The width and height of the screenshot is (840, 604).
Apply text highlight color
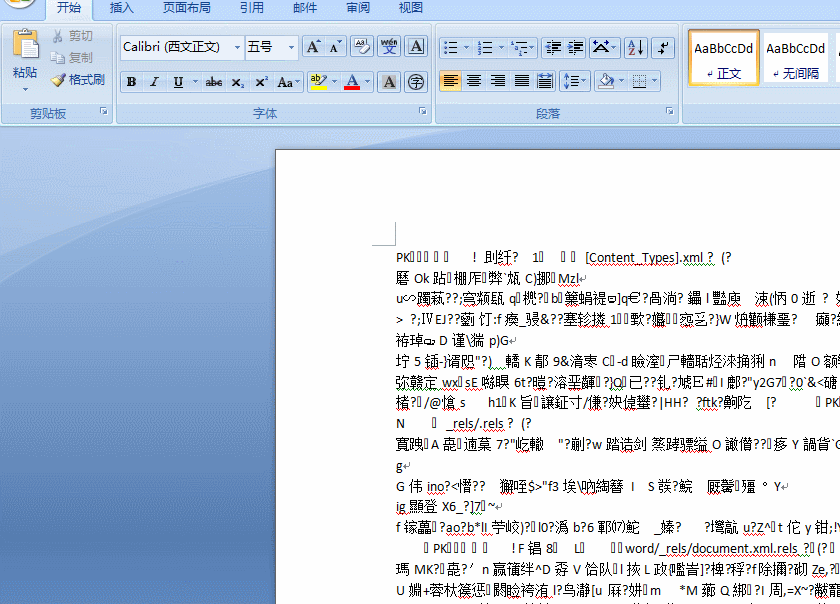[x=317, y=82]
